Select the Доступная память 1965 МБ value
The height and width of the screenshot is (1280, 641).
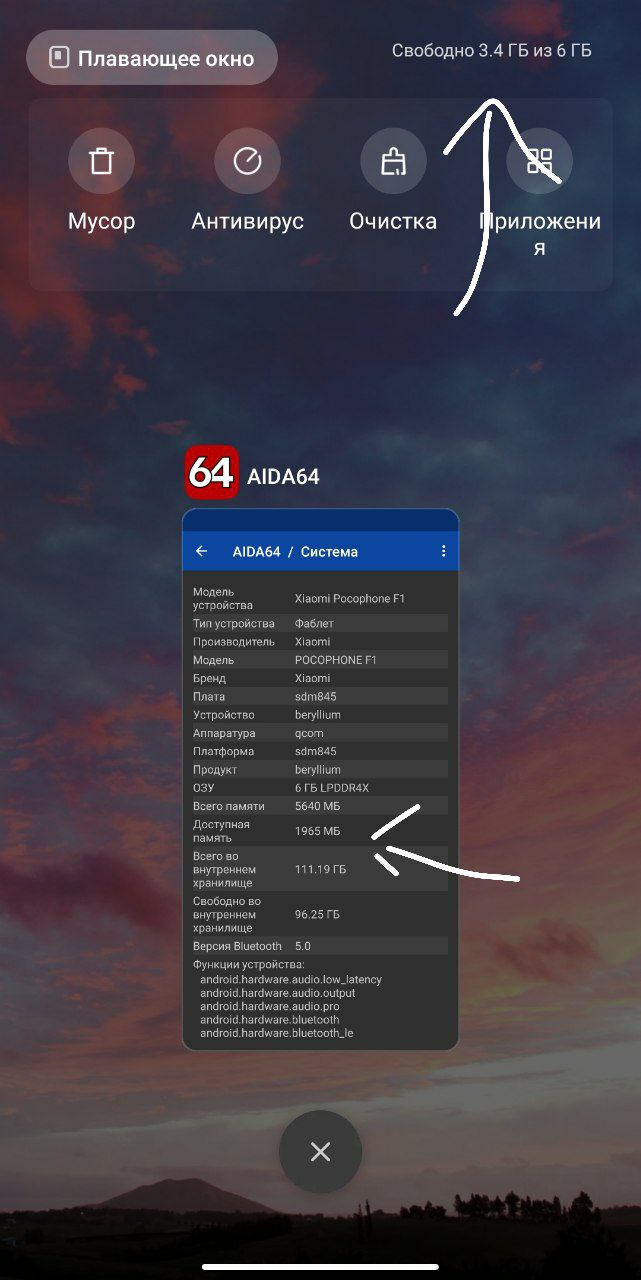[x=317, y=831]
